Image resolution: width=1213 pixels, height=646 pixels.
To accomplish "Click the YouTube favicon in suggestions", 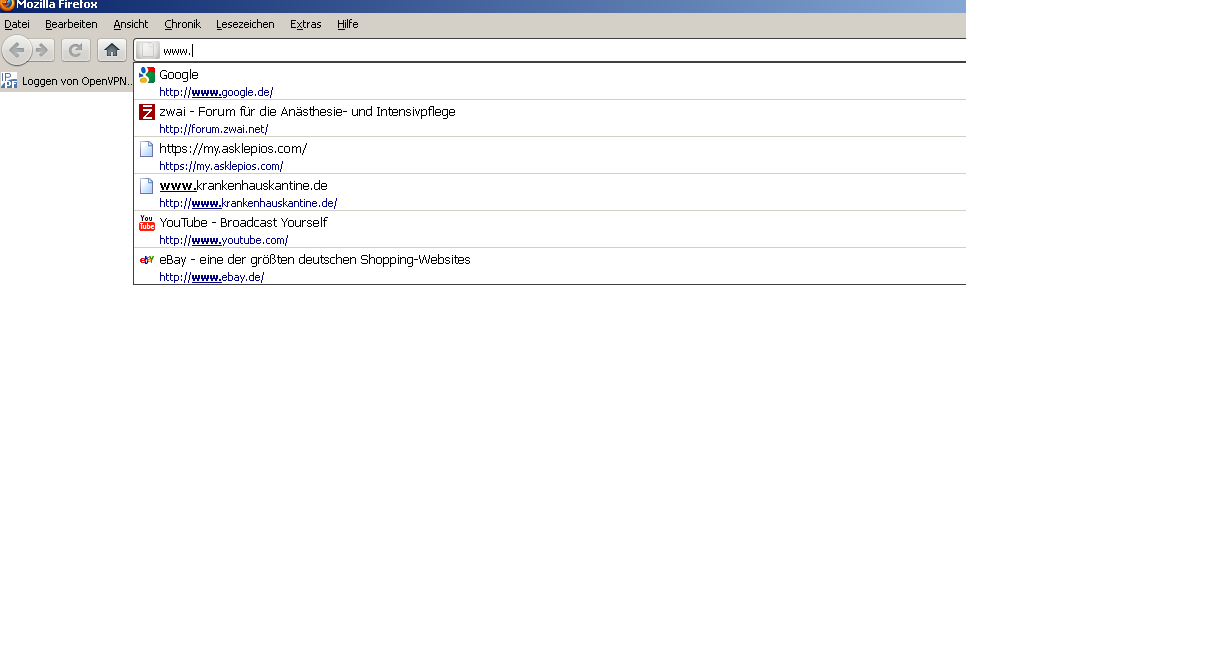I will coord(147,223).
